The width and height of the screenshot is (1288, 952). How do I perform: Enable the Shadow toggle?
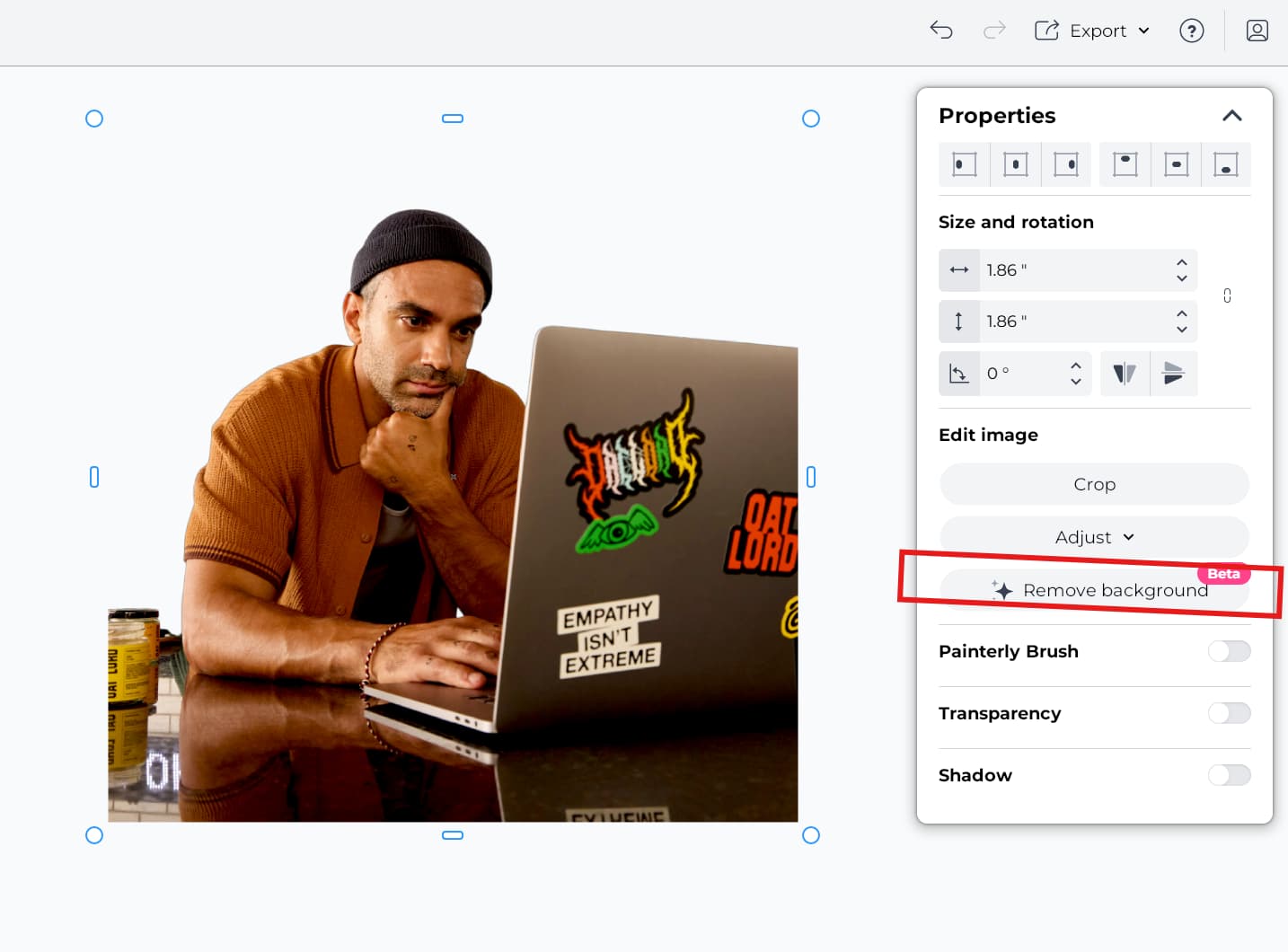click(1229, 775)
